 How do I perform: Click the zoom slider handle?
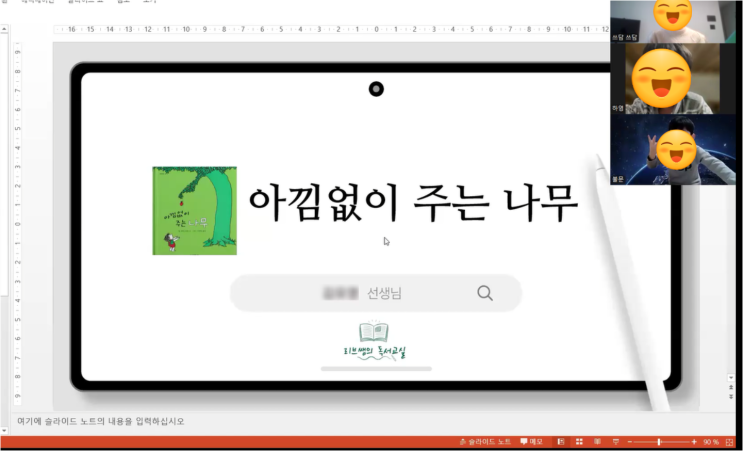tap(659, 442)
